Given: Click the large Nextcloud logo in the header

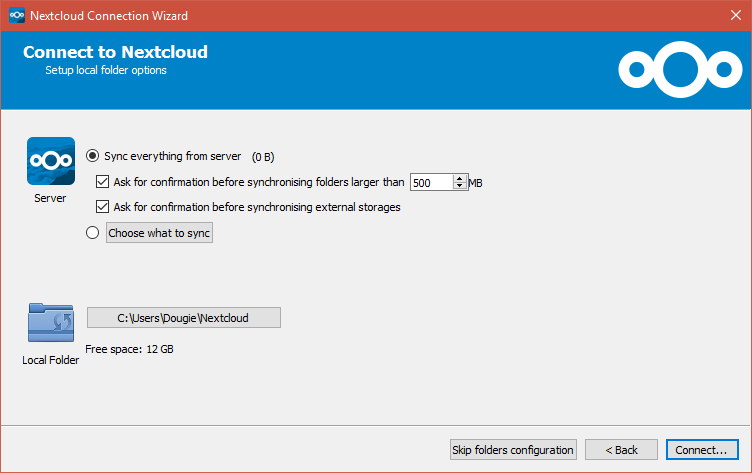Looking at the screenshot, I should 680,70.
